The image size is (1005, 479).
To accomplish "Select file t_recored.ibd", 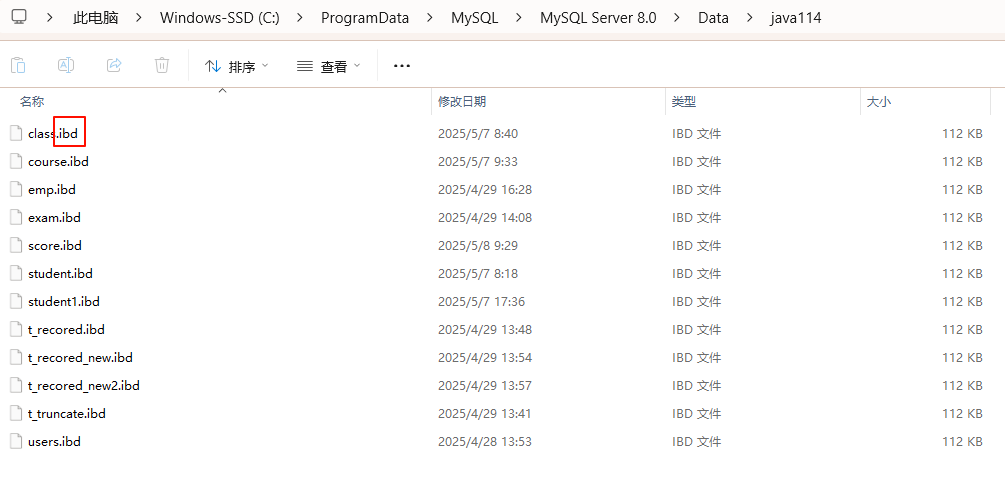I will coord(66,330).
